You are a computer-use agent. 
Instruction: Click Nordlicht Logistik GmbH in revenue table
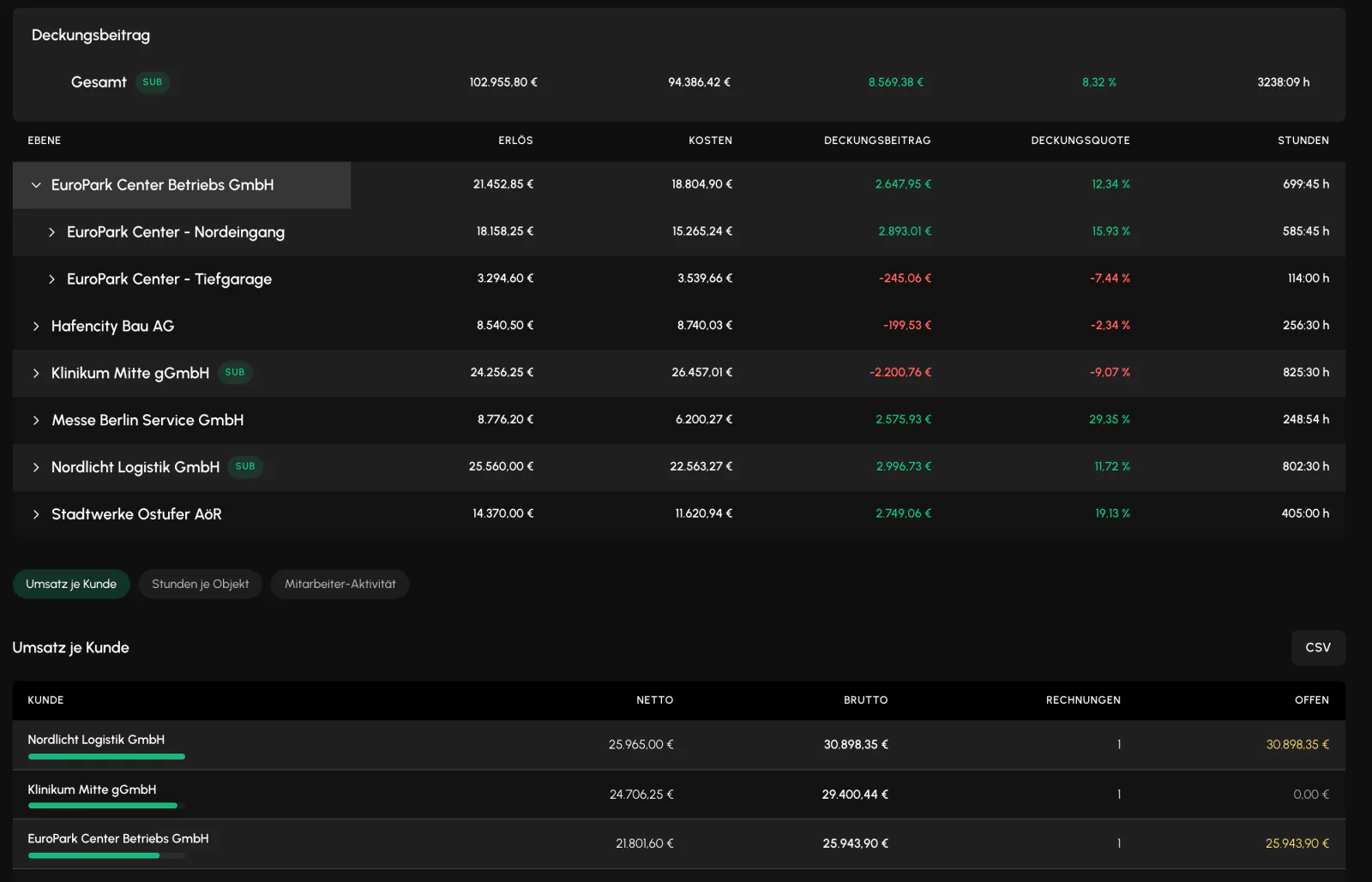(x=96, y=740)
